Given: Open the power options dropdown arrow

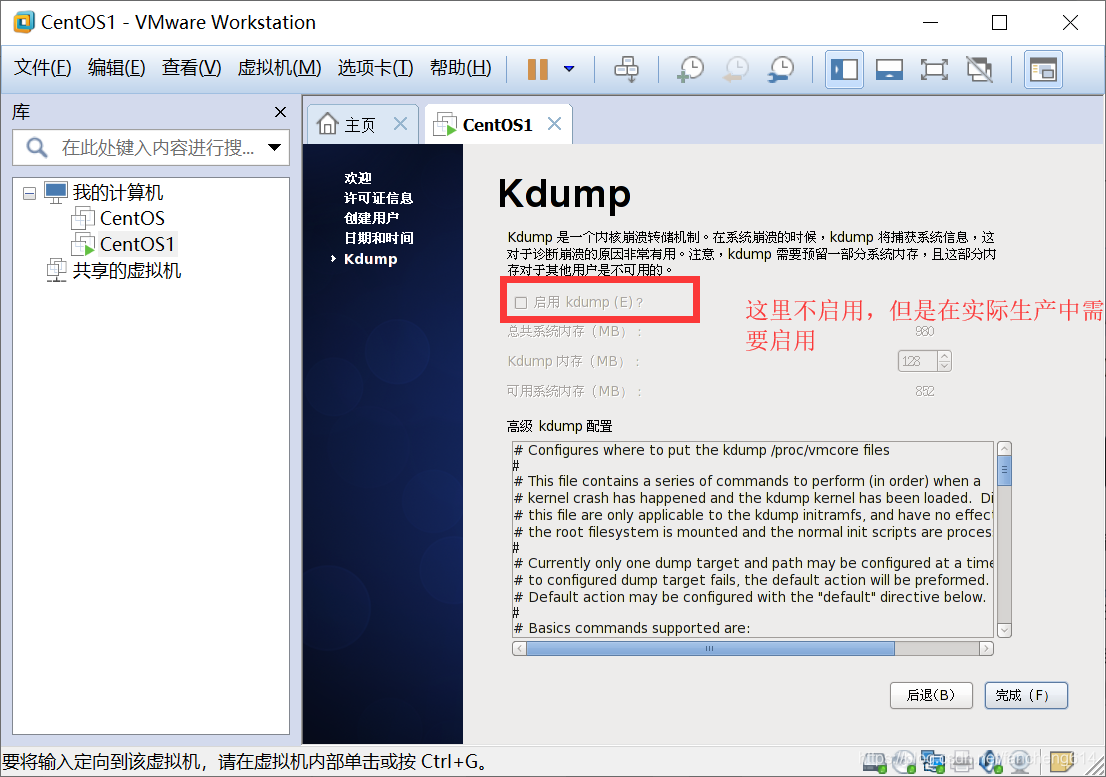Looking at the screenshot, I should 569,69.
